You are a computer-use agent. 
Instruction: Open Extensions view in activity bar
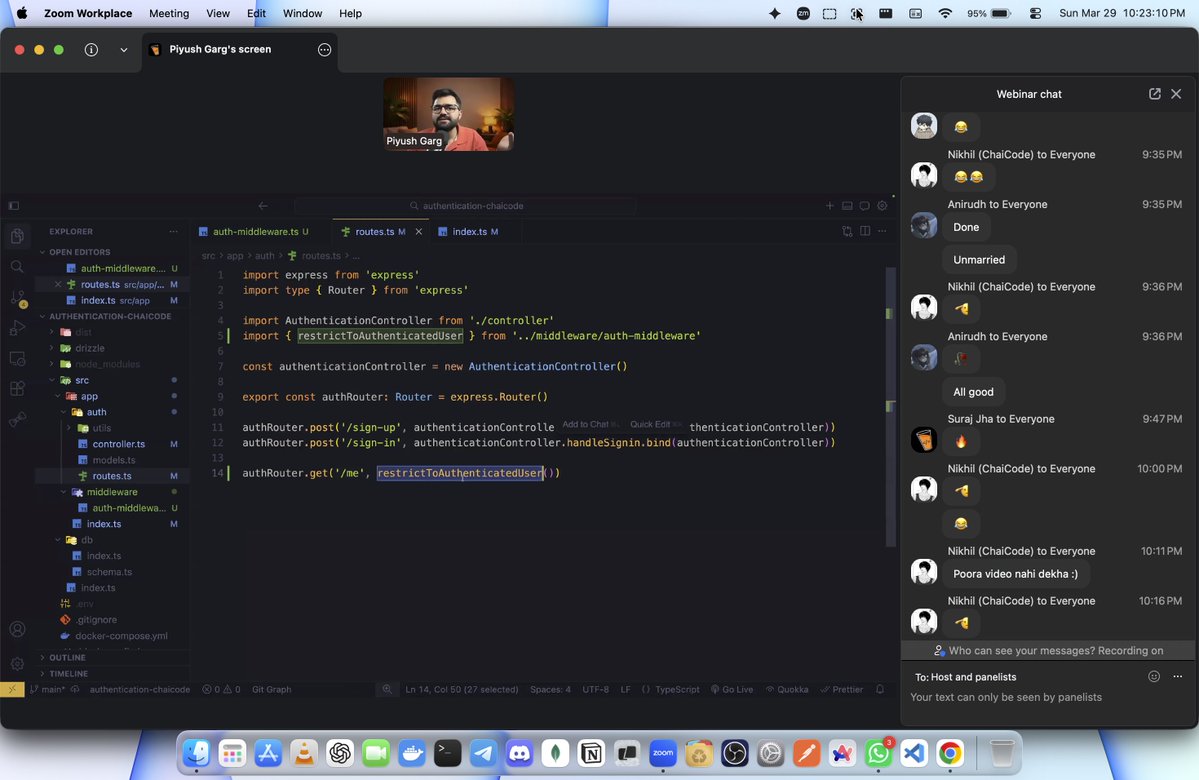[x=17, y=388]
